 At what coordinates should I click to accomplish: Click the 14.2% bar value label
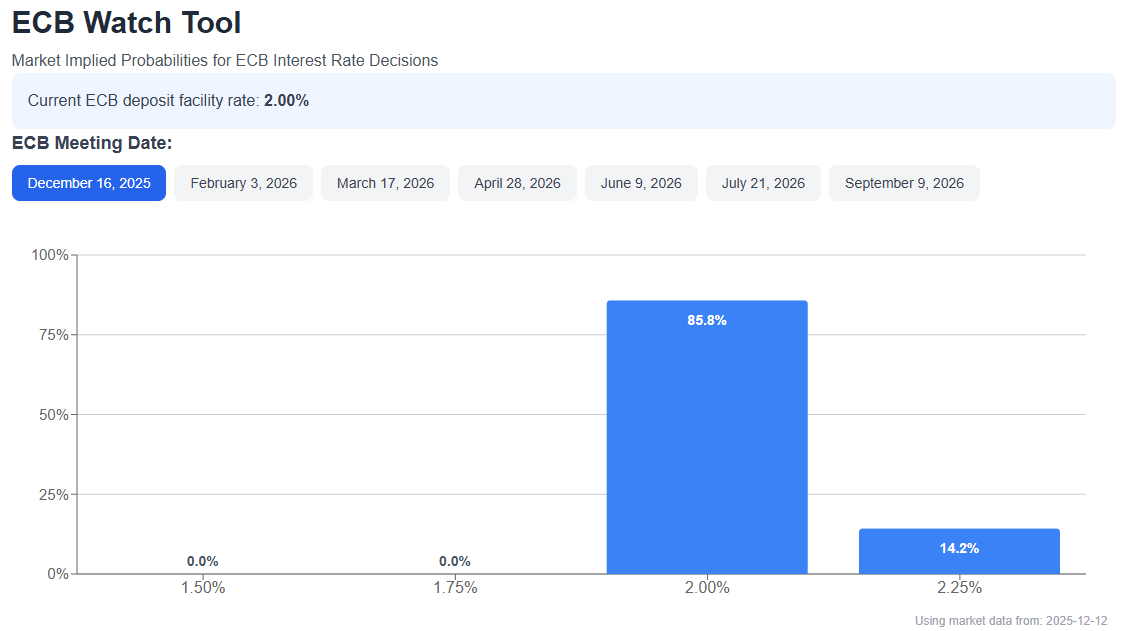[959, 548]
